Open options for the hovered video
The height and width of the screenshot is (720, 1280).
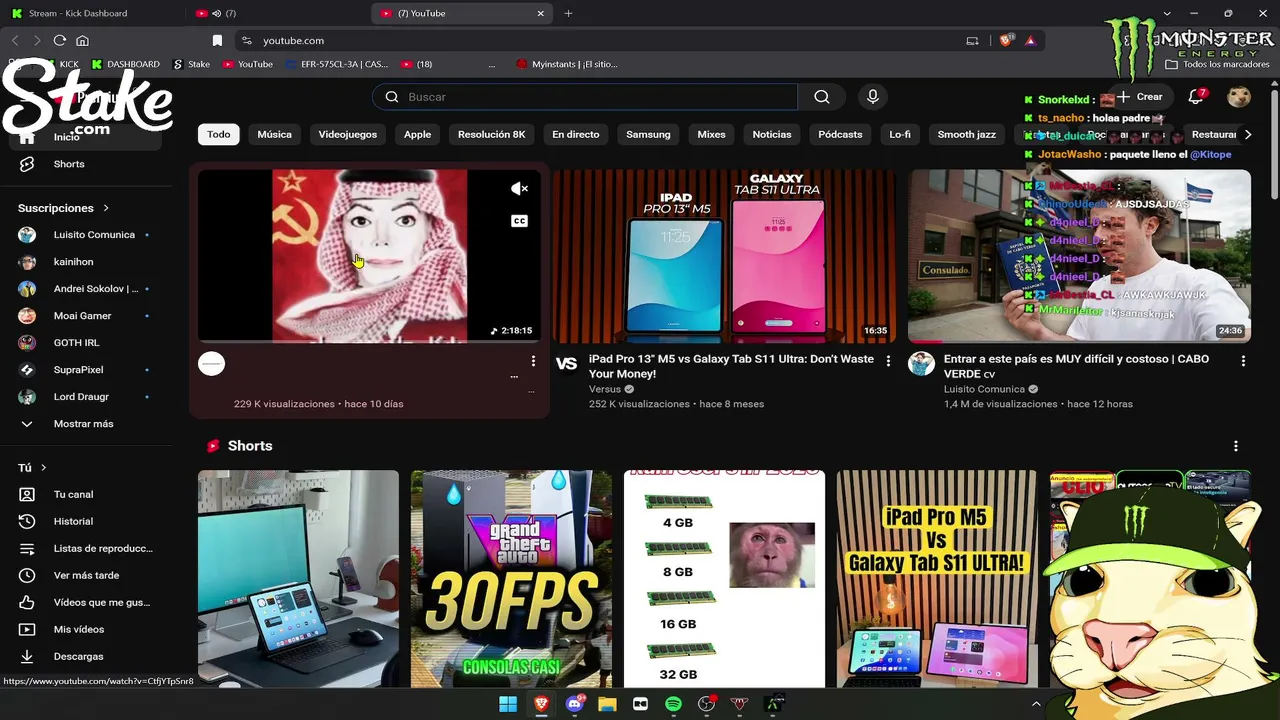(x=533, y=361)
